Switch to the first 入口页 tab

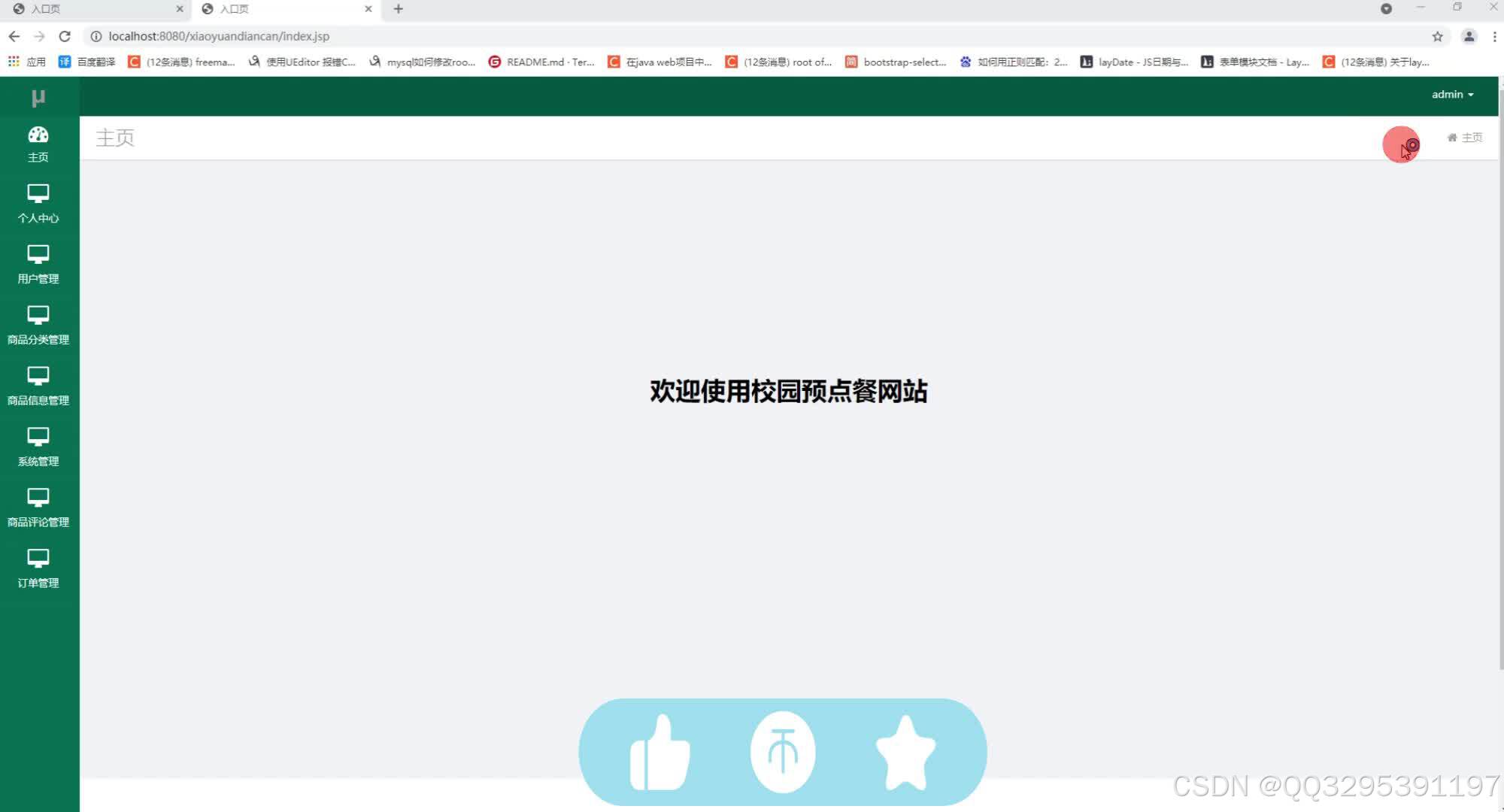tap(98, 9)
